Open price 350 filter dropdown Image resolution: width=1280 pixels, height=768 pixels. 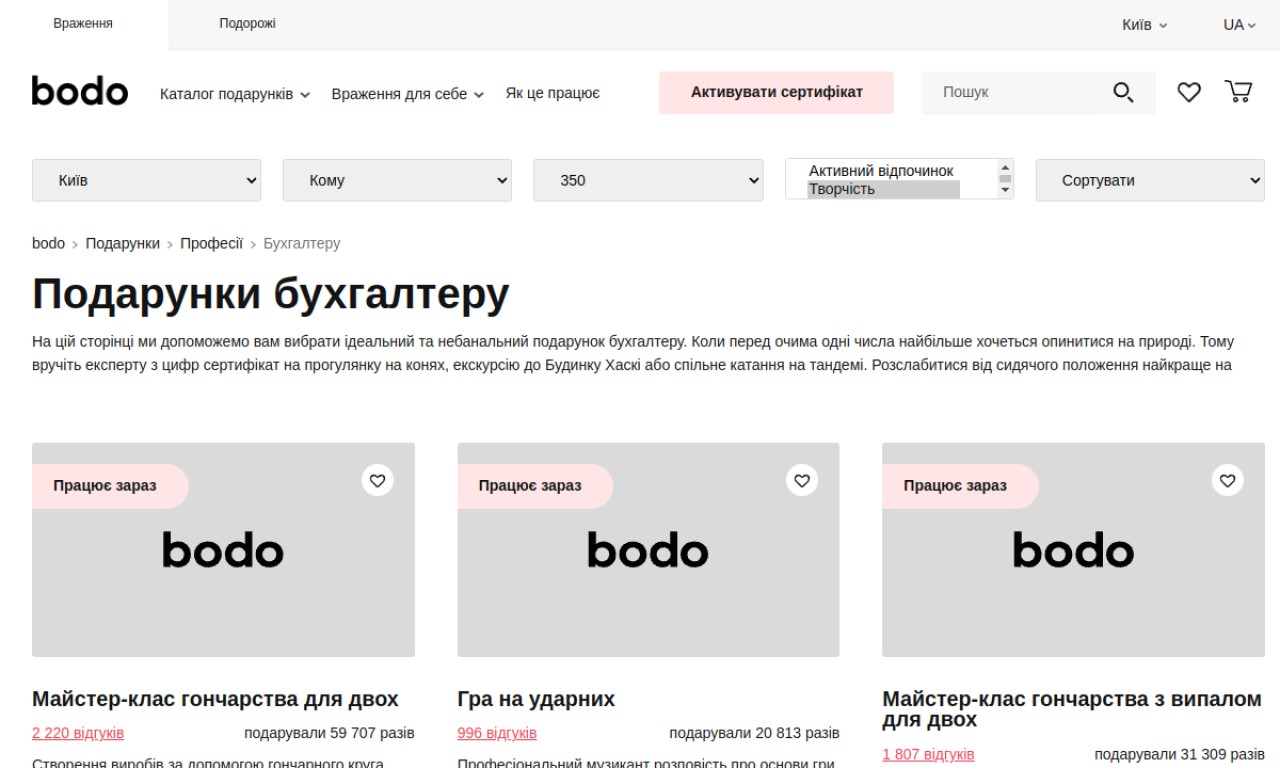[x=648, y=180]
